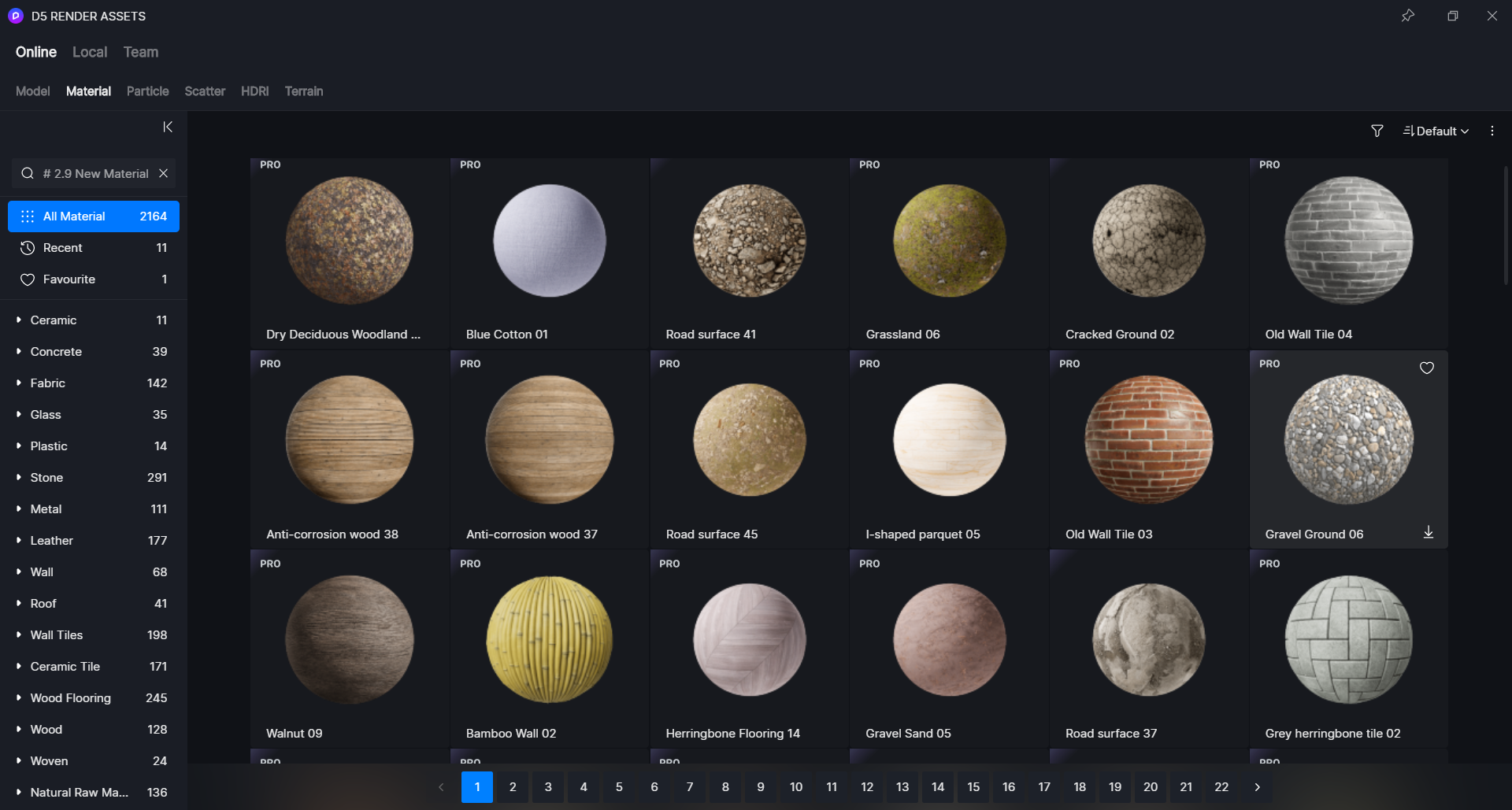Screen dimensions: 1512x810
Task: Download the Gravel Ground 06 material
Action: tap(1429, 531)
